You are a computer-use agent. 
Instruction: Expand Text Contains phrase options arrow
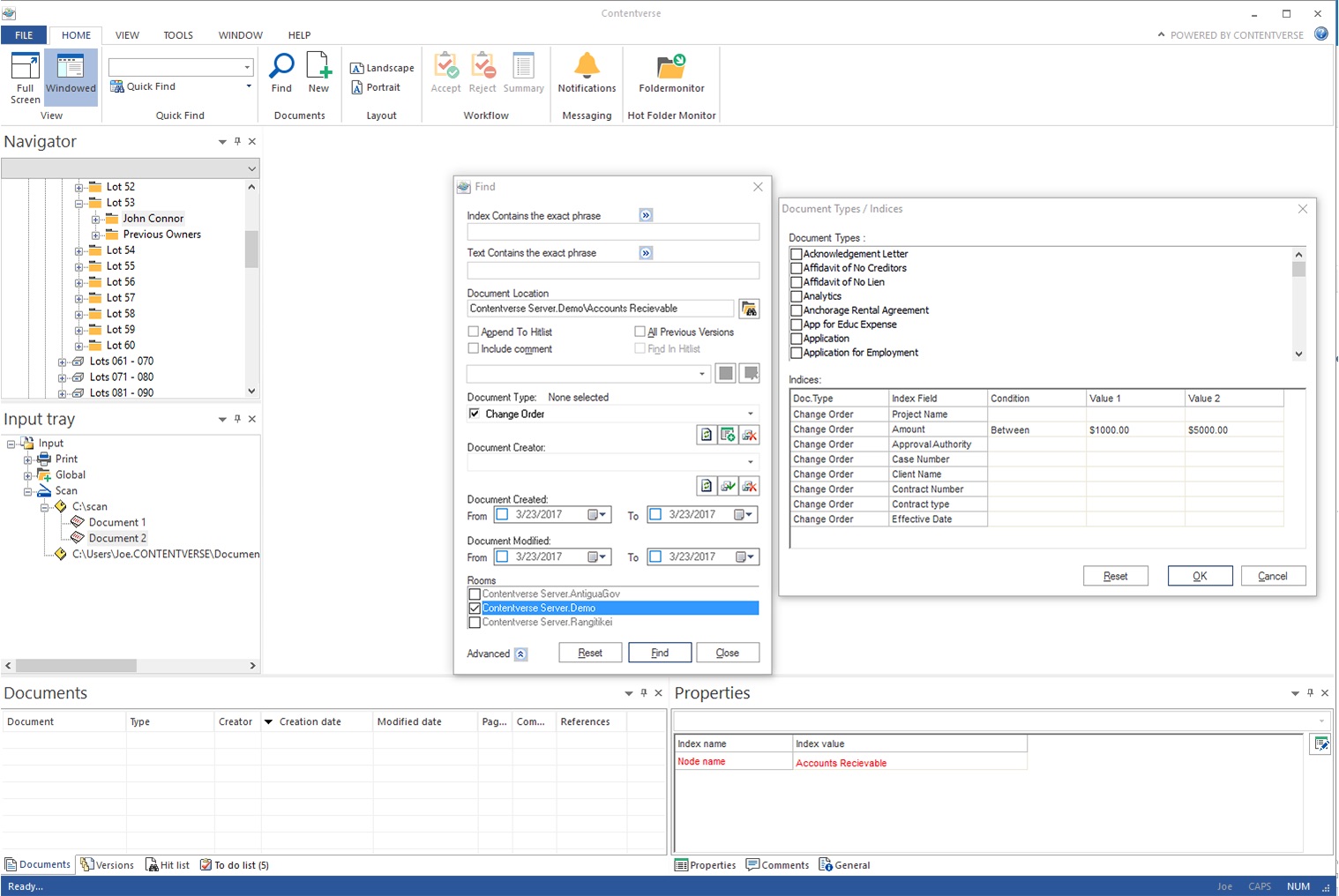pyautogui.click(x=646, y=253)
